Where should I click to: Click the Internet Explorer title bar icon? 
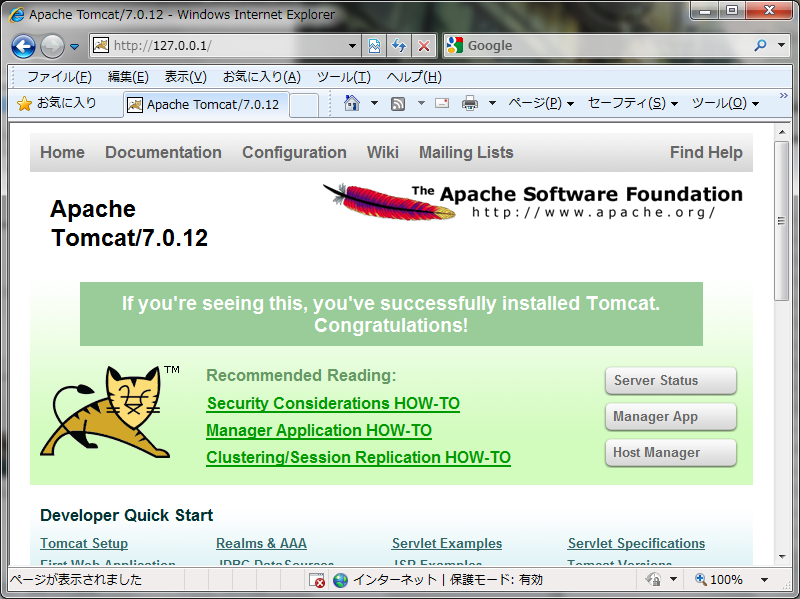coord(17,14)
